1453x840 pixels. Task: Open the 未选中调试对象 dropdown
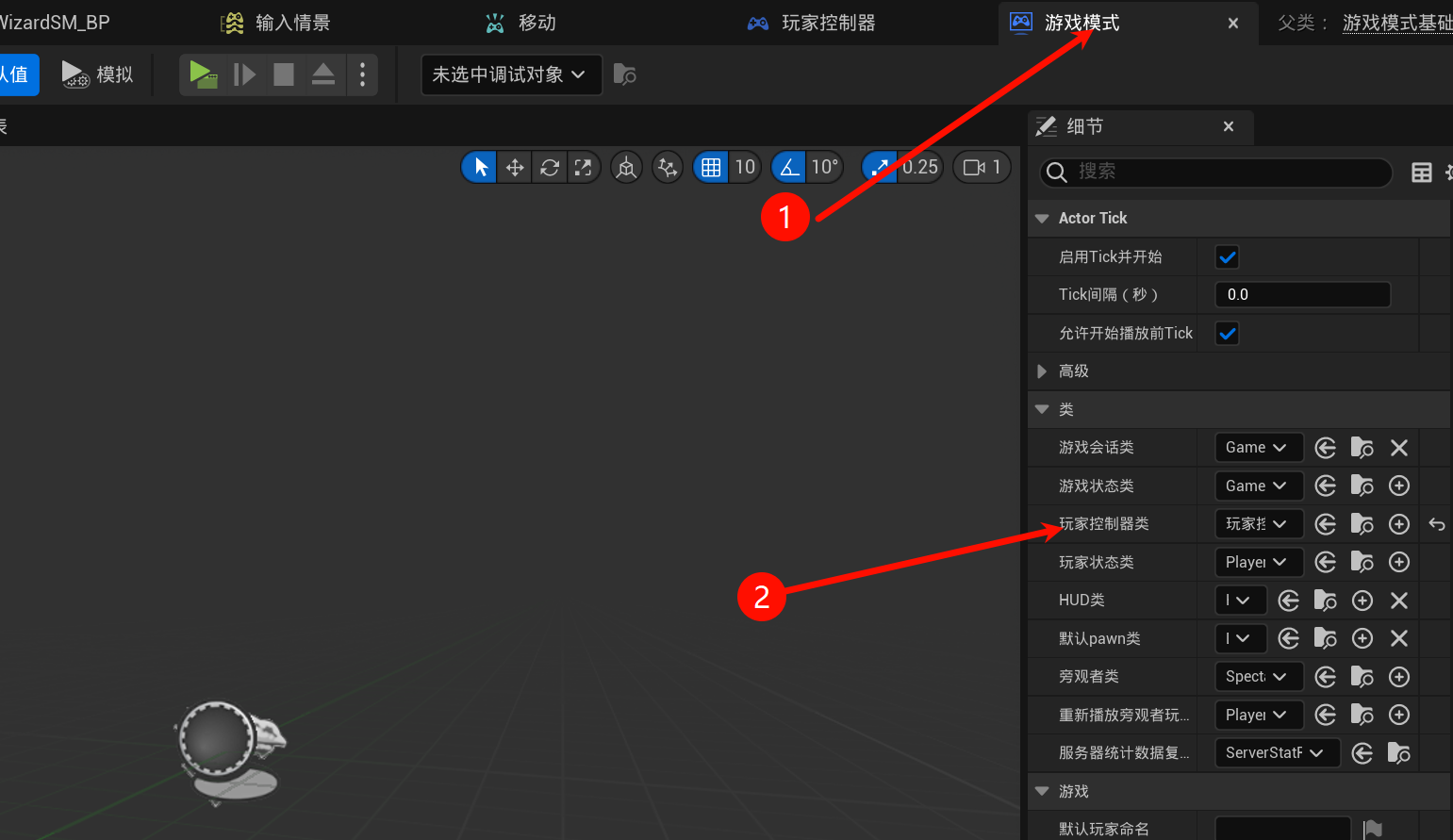click(510, 74)
